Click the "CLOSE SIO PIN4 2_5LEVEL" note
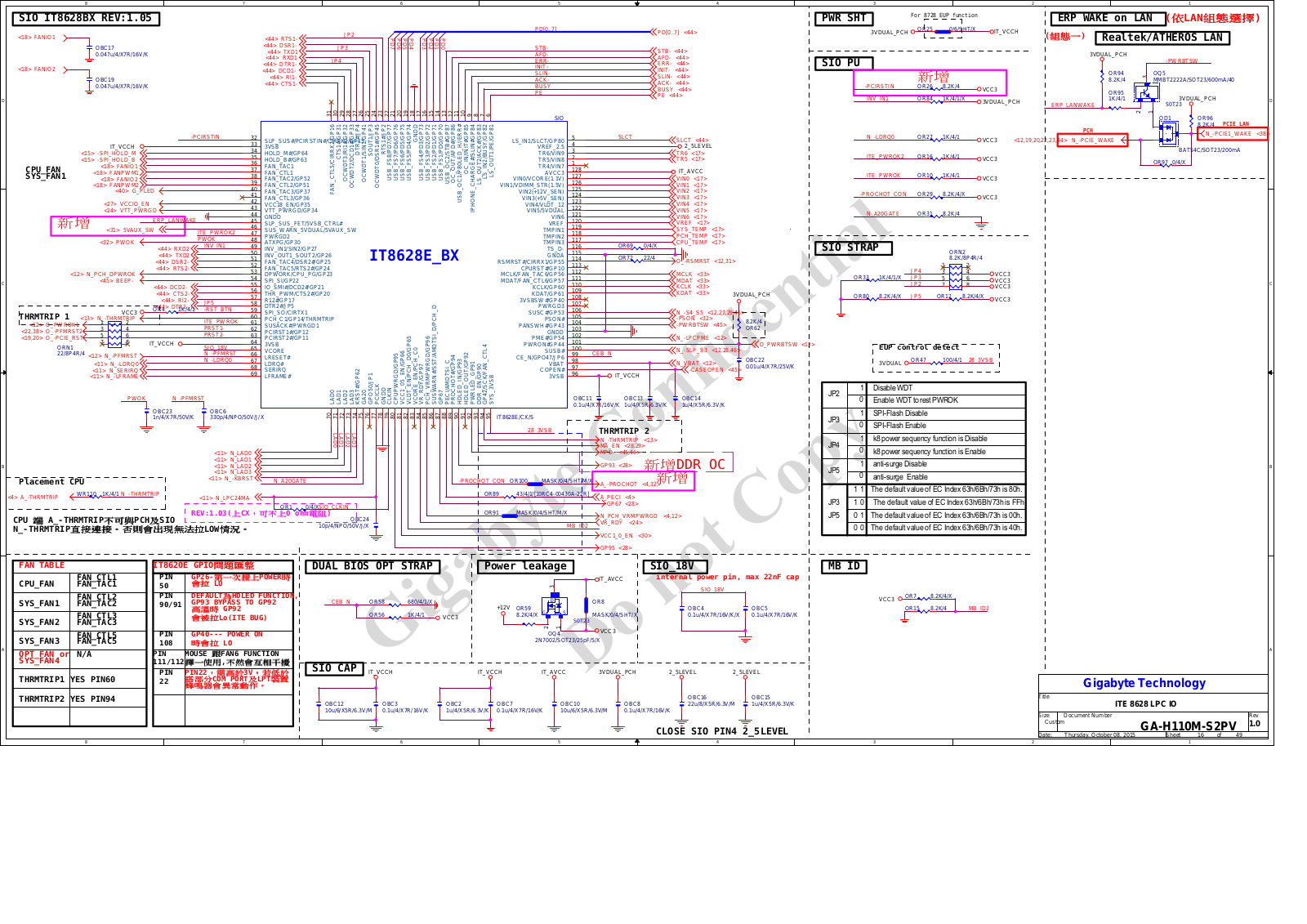 (x=721, y=731)
